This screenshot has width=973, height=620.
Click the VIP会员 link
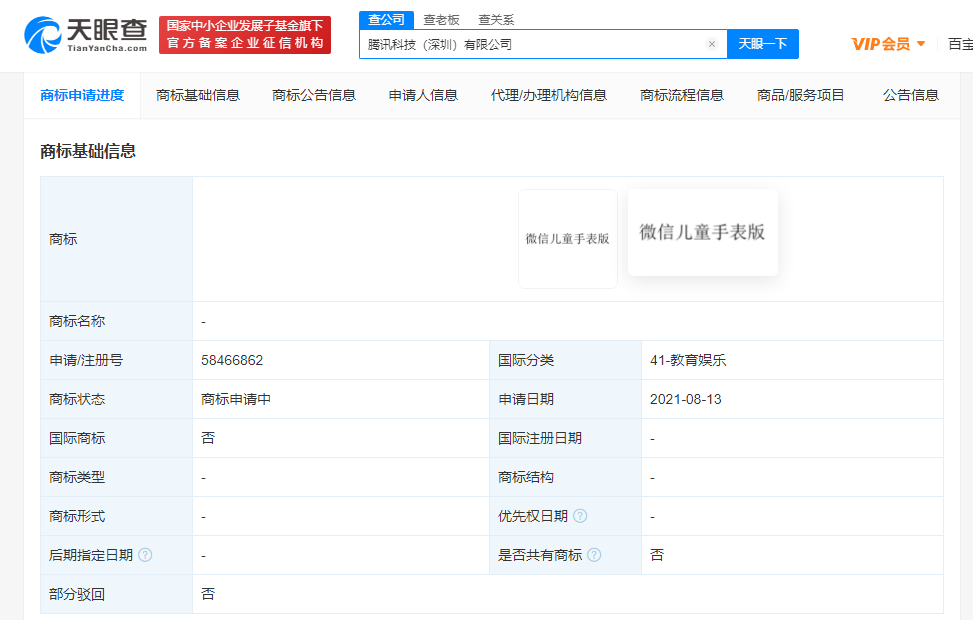point(881,44)
